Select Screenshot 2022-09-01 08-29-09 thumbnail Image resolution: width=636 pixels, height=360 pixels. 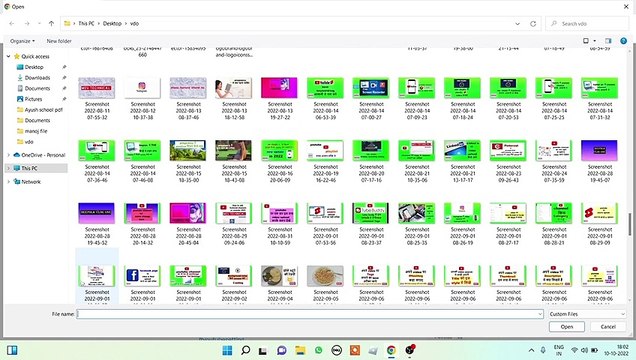[599, 213]
